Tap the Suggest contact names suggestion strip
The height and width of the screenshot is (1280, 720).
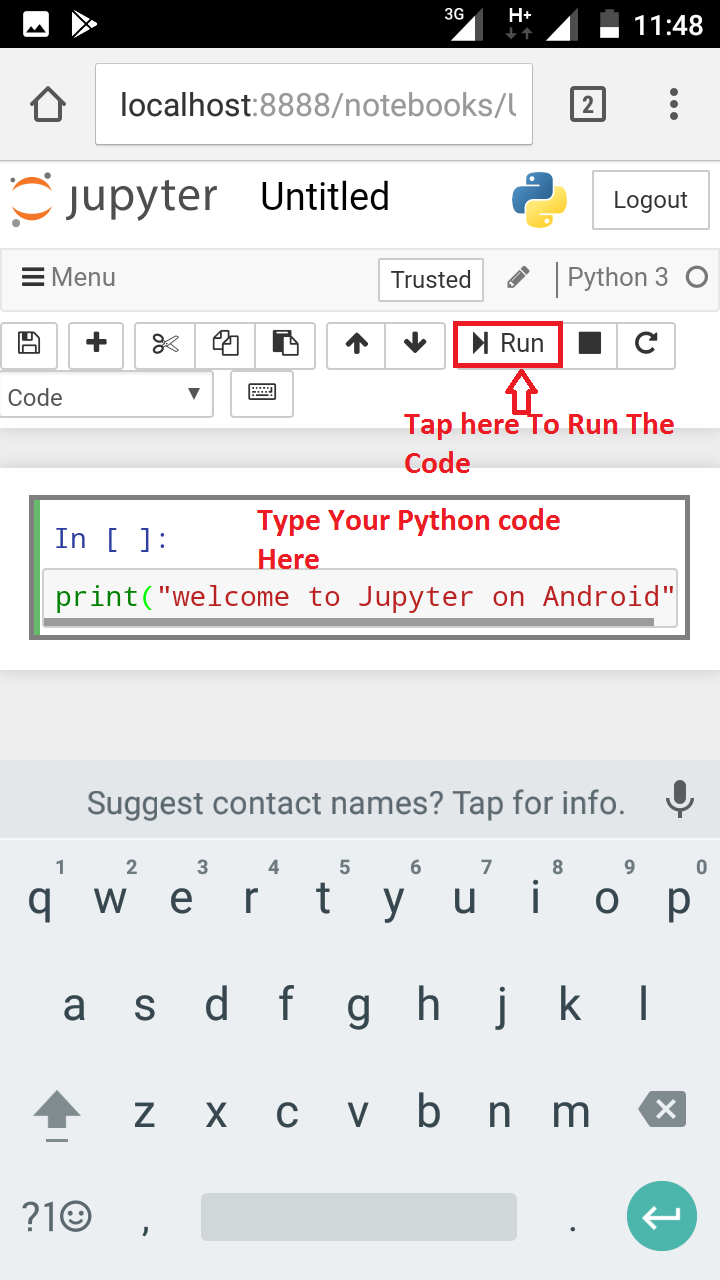point(356,802)
